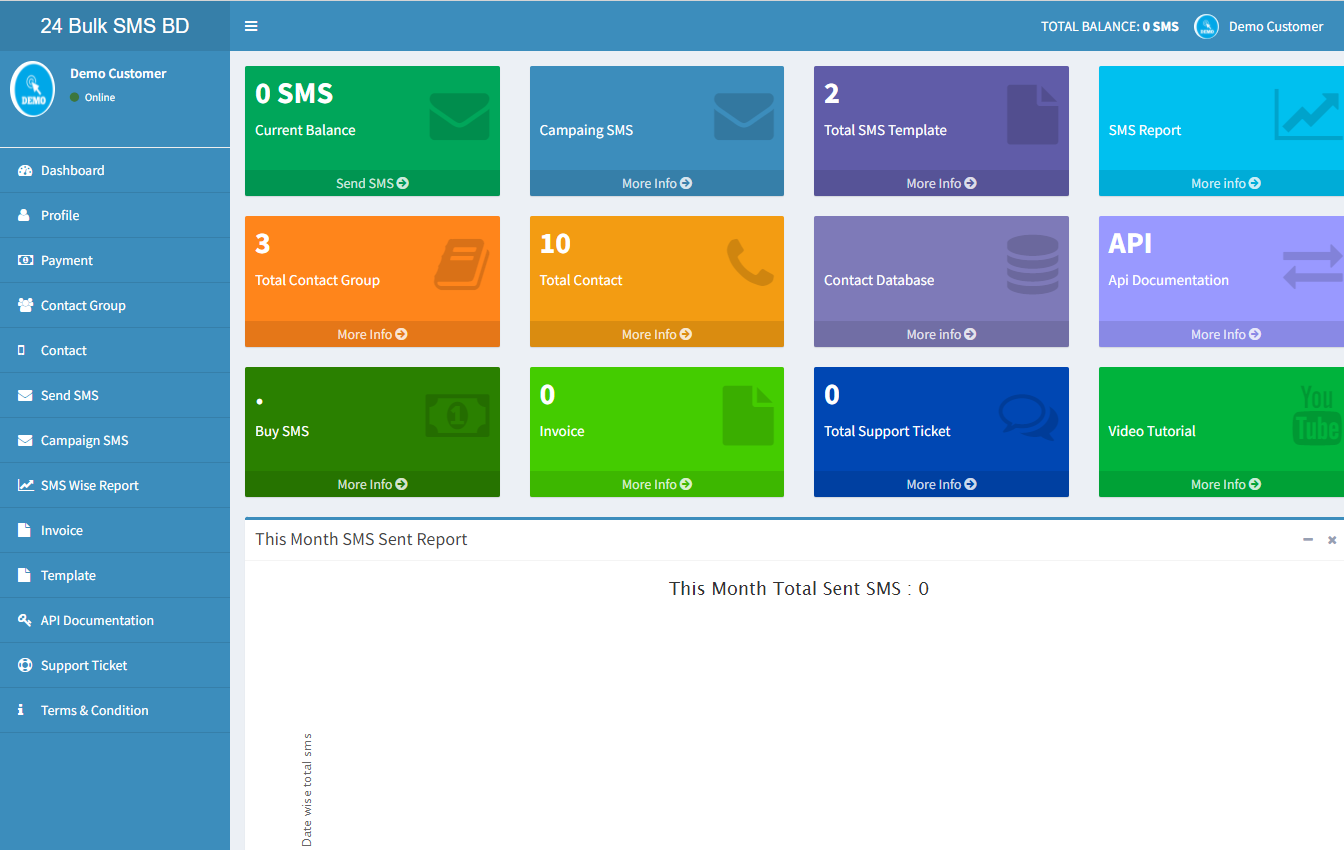Open Contact Group in the sidebar
Screen dimensions: 1344x850
[x=83, y=306]
